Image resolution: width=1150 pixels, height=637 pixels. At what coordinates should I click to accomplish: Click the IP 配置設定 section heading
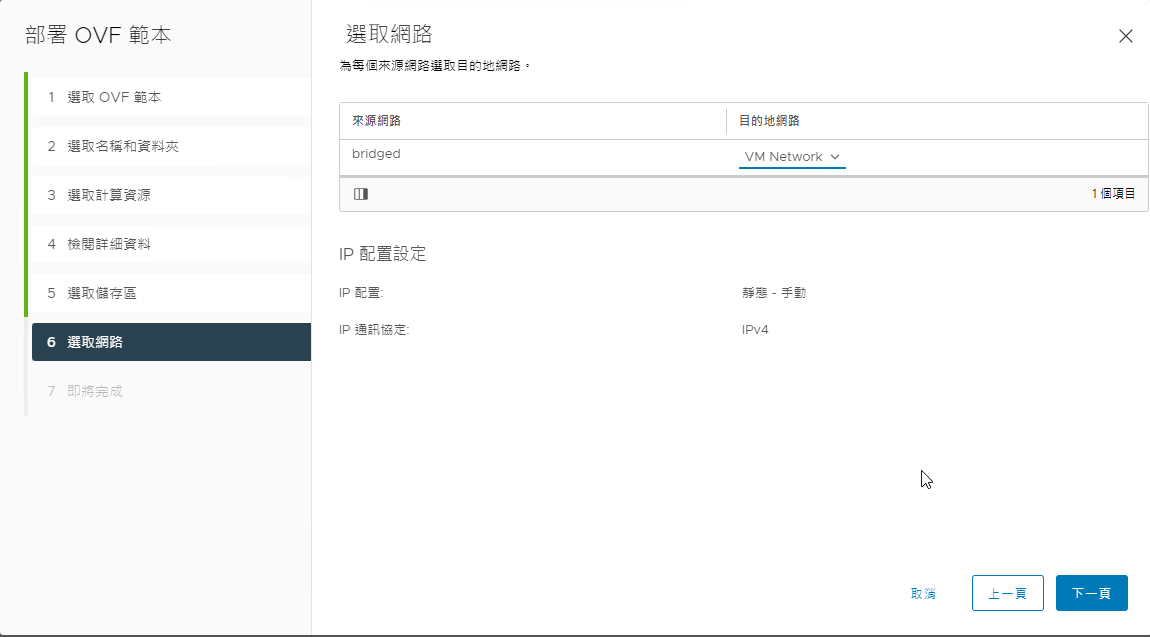pos(382,254)
